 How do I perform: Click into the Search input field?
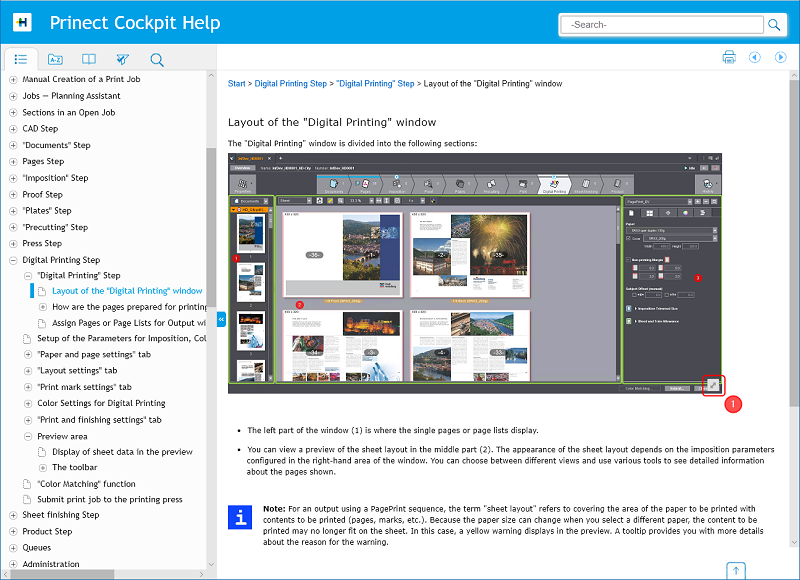661,24
